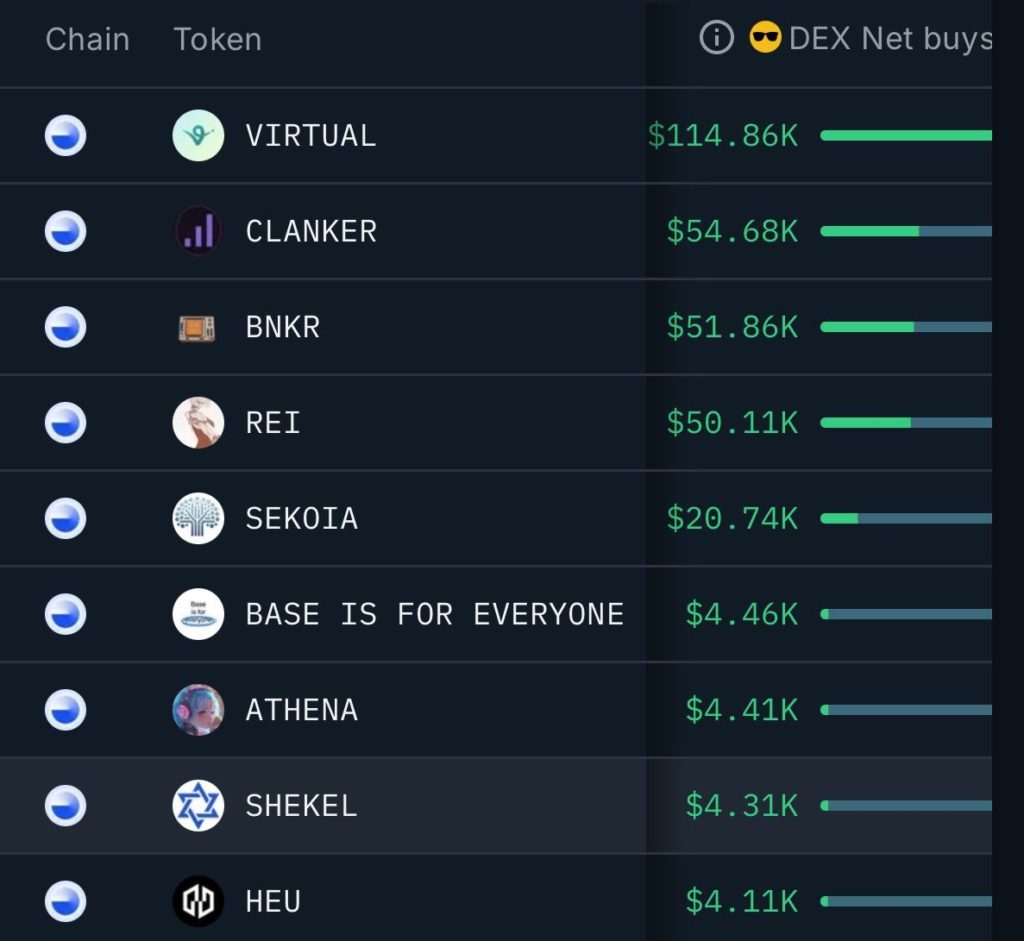This screenshot has height=941, width=1024.
Task: Click the CLANKER net buys progress bar
Action: coord(906,231)
